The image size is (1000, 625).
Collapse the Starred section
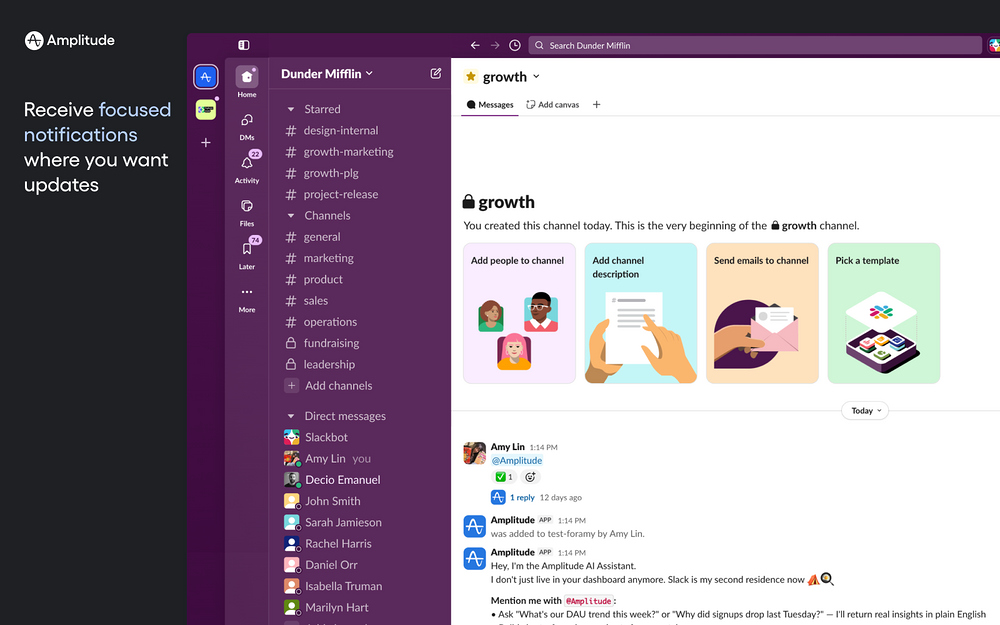coord(291,109)
